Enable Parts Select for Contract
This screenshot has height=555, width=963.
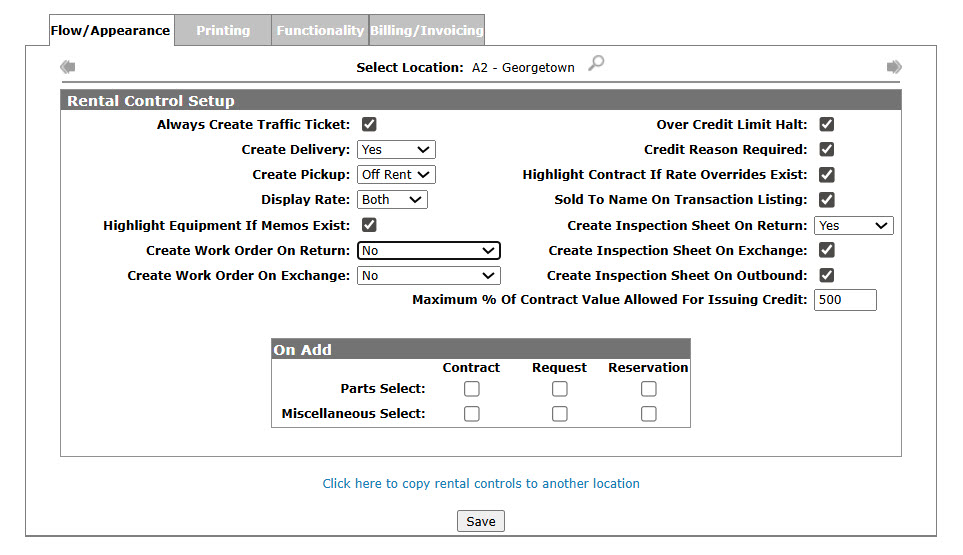pos(472,389)
